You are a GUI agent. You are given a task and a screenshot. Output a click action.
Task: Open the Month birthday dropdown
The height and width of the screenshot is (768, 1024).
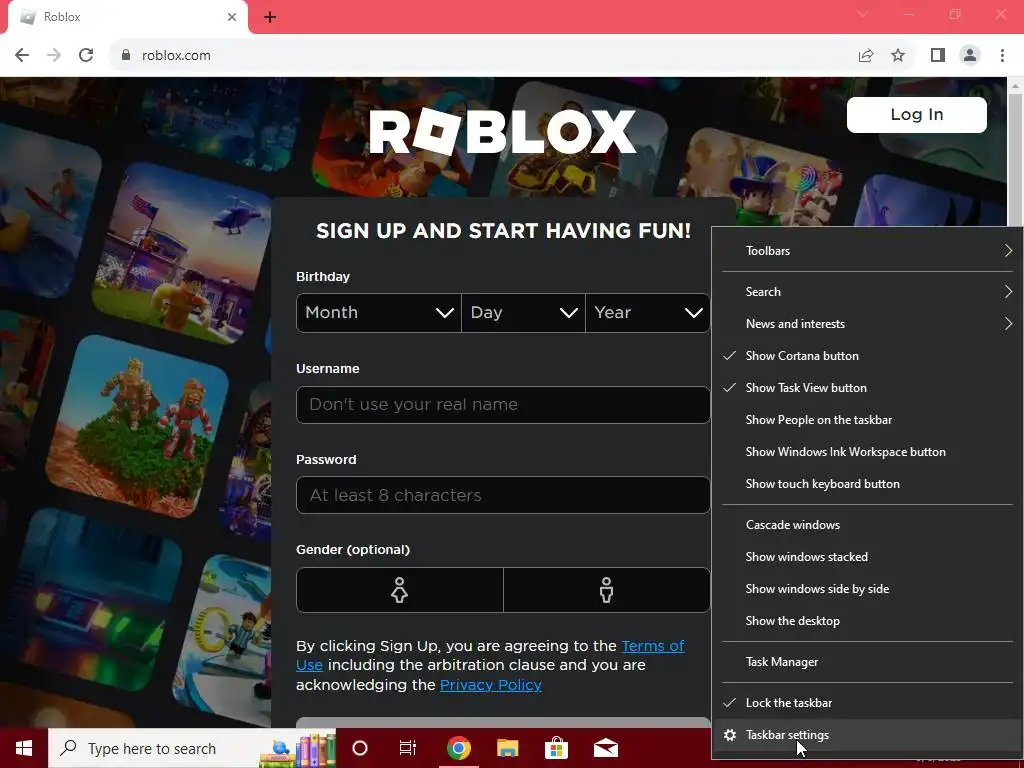pos(379,313)
